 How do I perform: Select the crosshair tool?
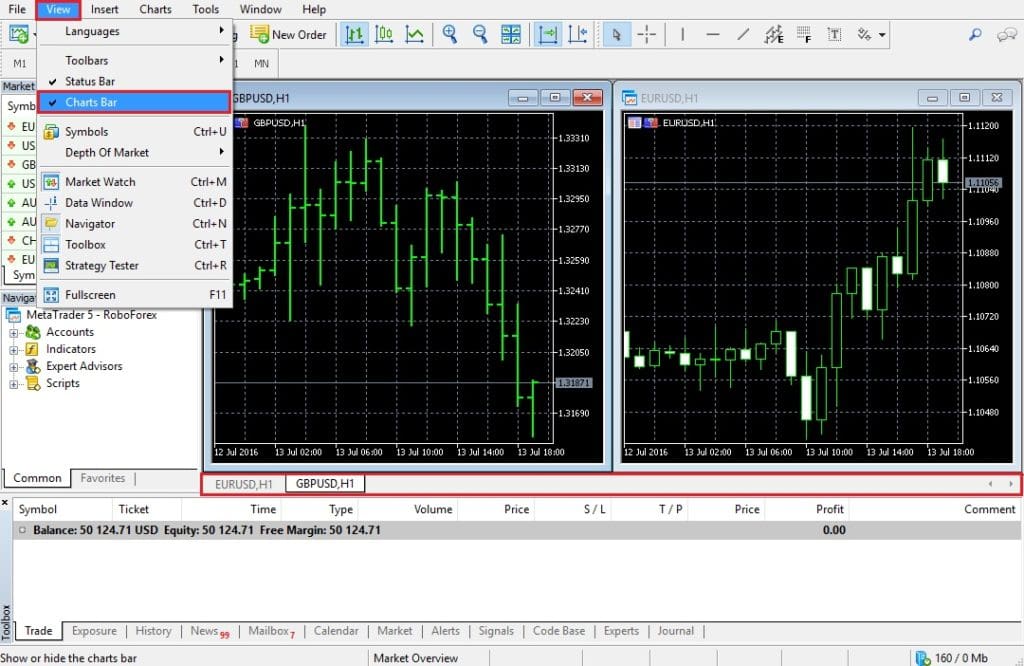(x=647, y=35)
